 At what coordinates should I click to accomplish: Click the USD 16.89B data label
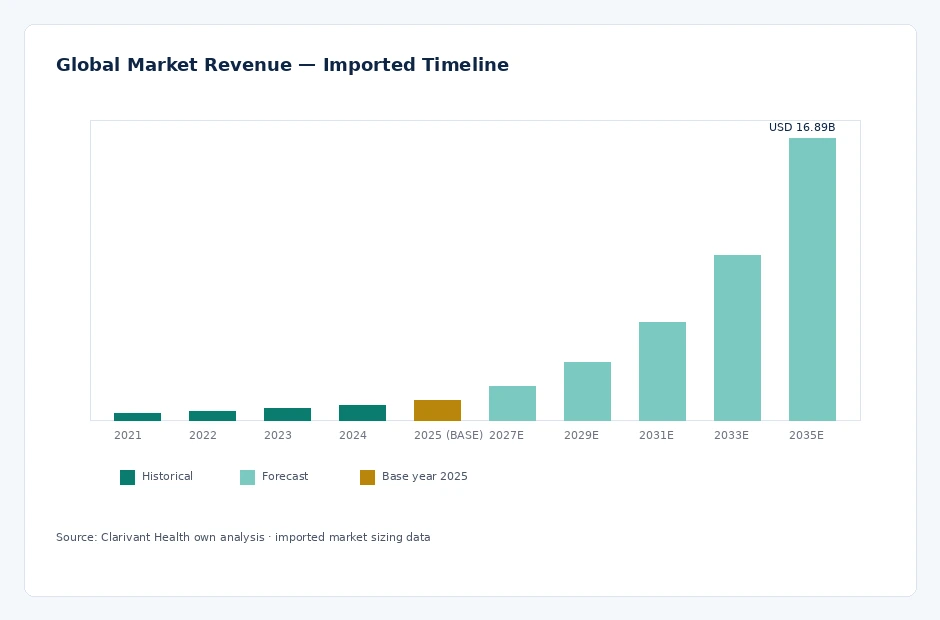802,127
